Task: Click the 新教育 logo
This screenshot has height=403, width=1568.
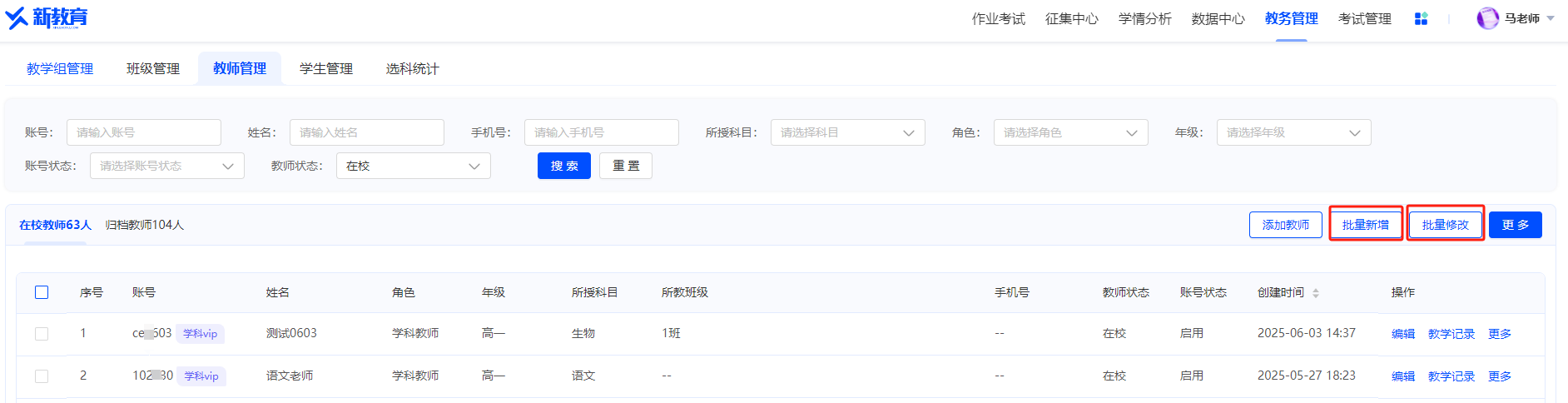Action: coord(46,17)
